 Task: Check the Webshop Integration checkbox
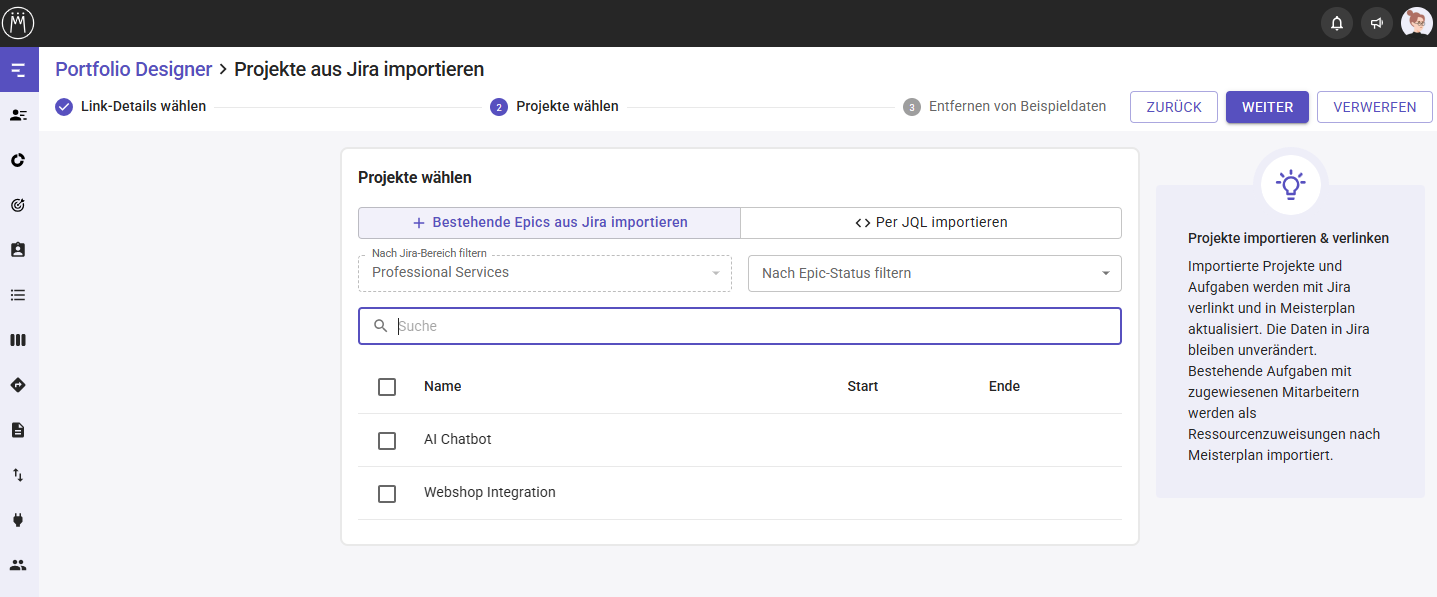(x=387, y=493)
